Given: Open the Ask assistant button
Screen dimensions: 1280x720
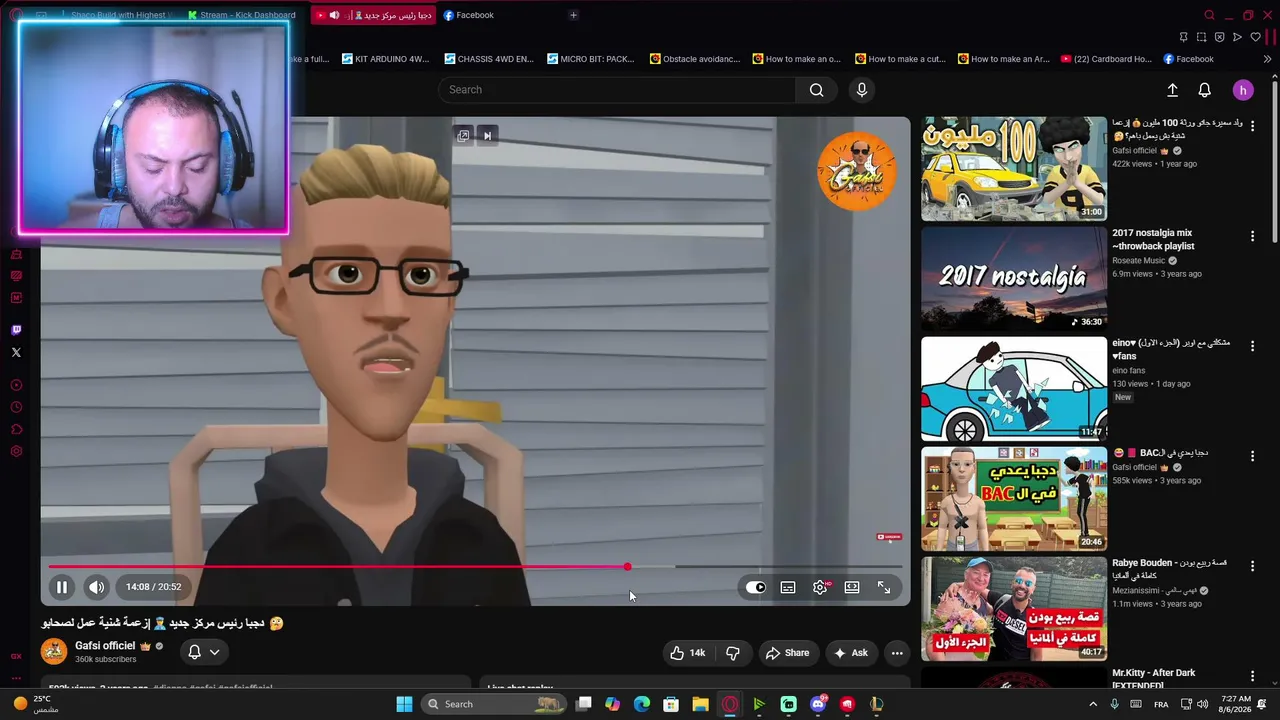Looking at the screenshot, I should point(850,653).
